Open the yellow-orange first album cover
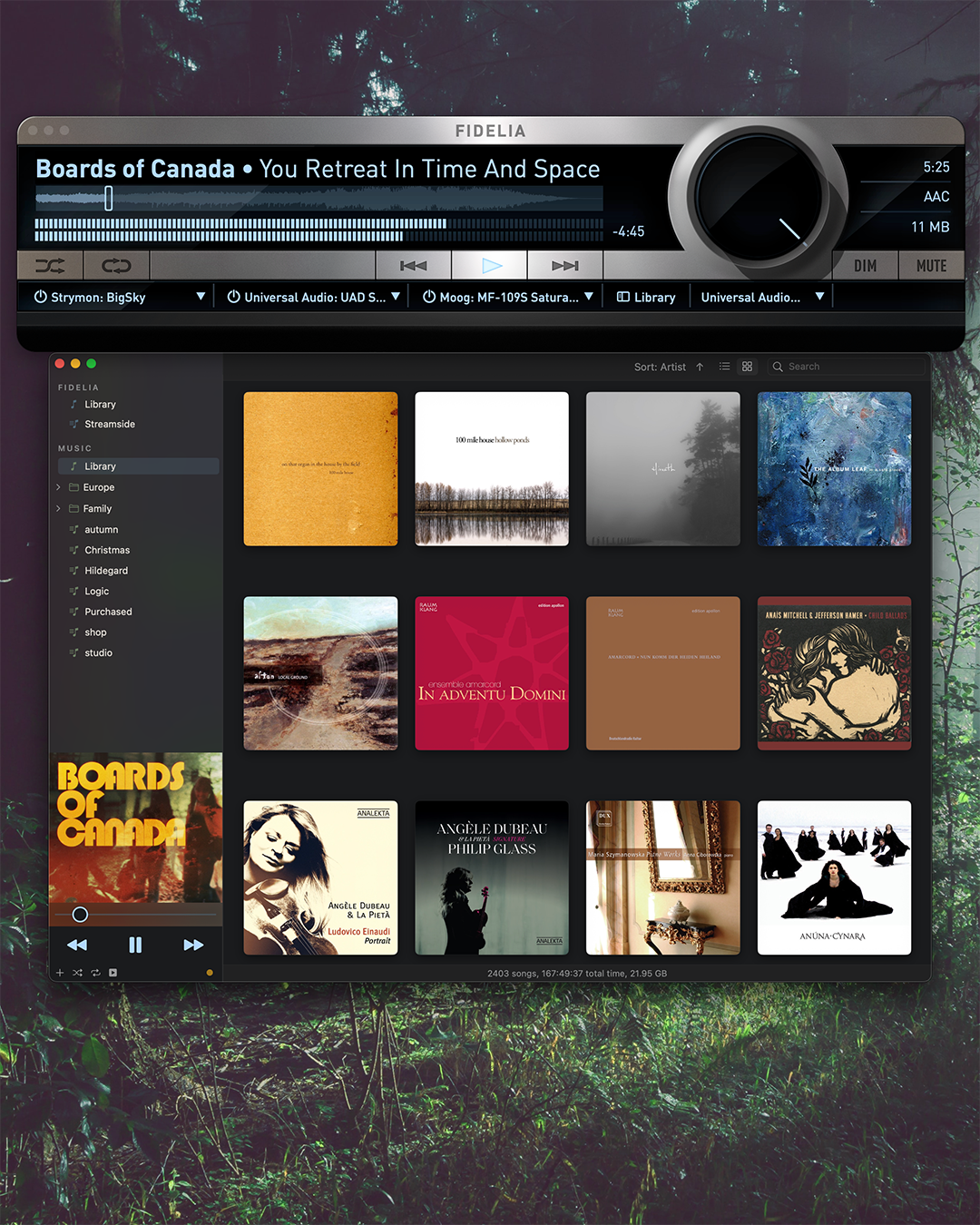Viewport: 980px width, 1225px height. click(320, 469)
